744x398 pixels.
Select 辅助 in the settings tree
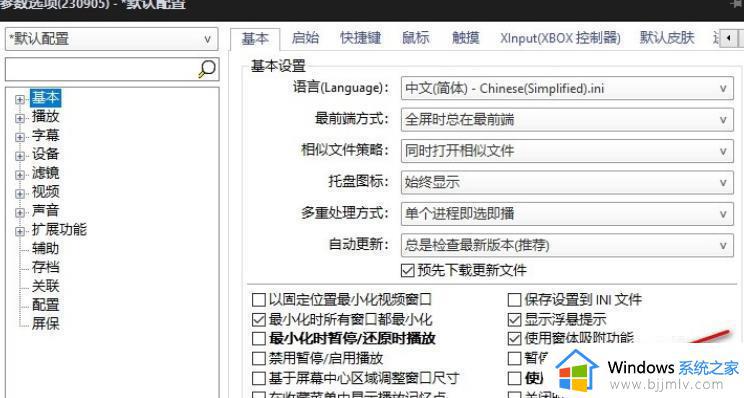[46, 248]
